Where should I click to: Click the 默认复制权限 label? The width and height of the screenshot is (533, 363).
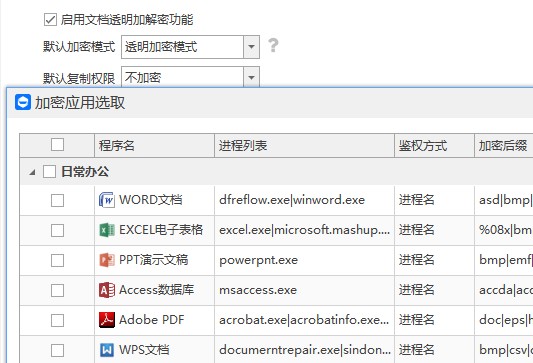coord(79,79)
